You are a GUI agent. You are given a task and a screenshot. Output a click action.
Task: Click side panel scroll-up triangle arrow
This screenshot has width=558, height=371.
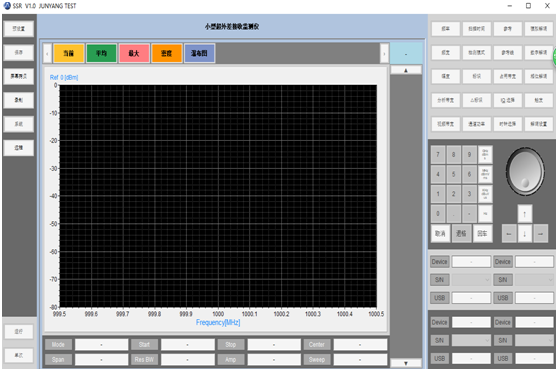click(406, 70)
